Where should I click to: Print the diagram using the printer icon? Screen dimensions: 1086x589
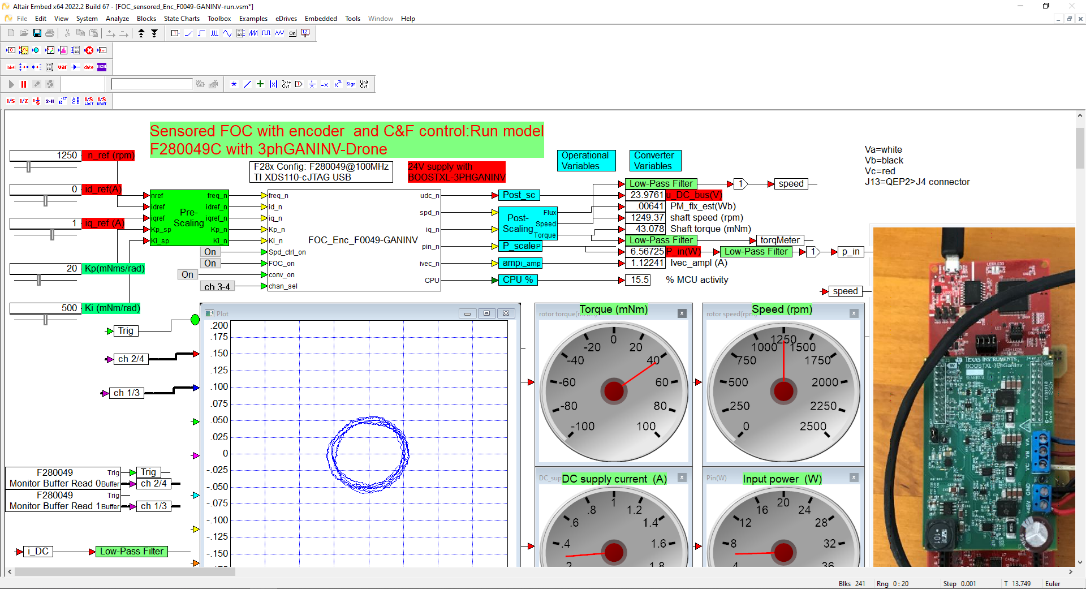click(x=50, y=33)
